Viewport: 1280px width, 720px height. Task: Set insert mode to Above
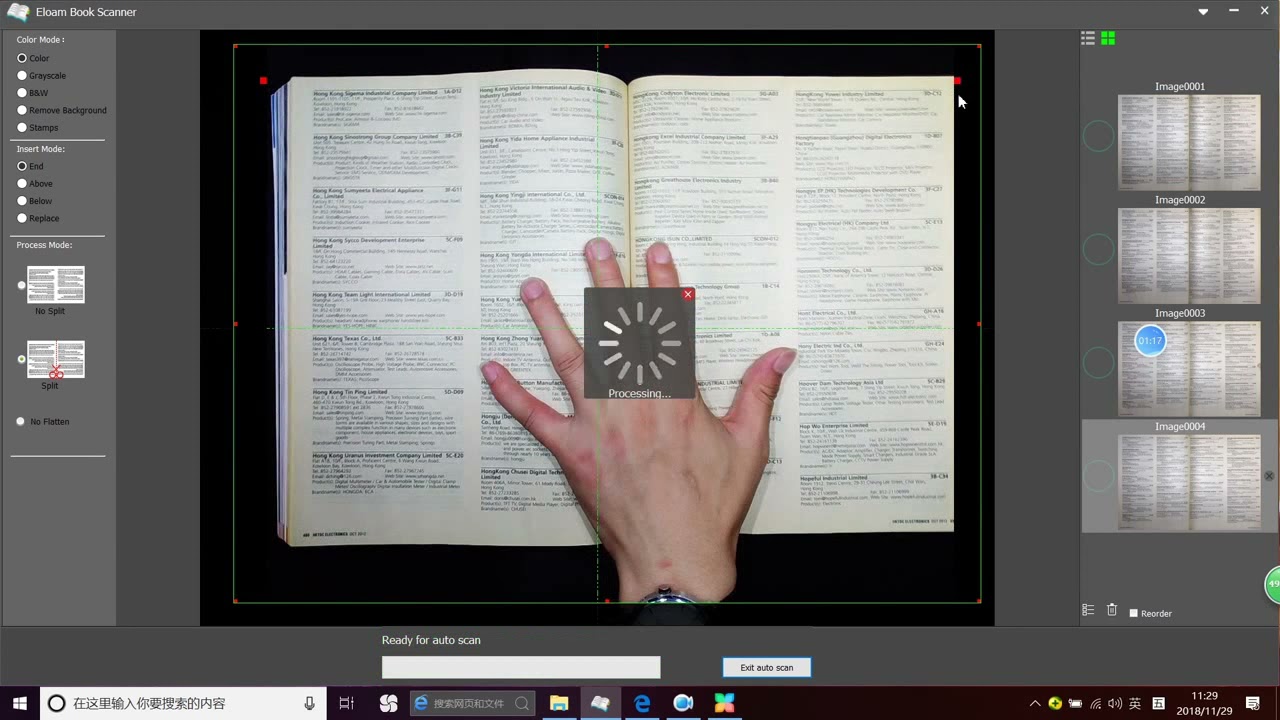point(22,184)
